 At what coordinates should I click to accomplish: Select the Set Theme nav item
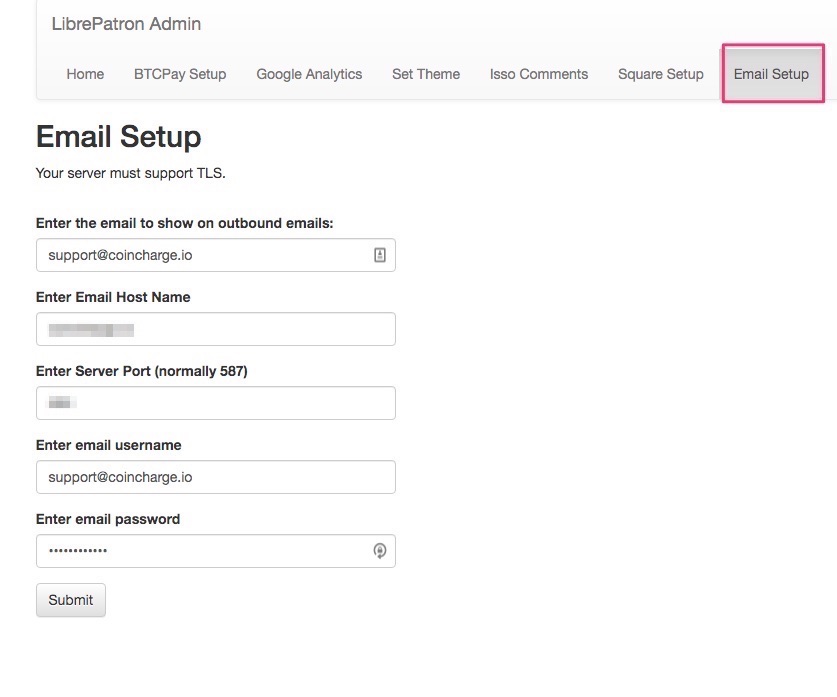coord(426,74)
